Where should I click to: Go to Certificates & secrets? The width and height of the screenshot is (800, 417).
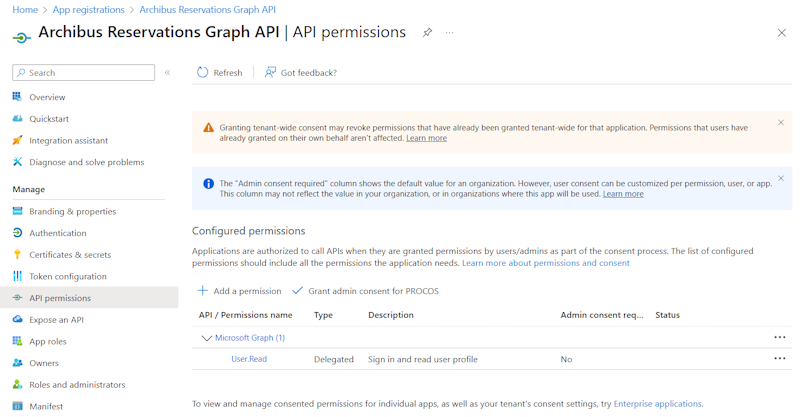70,255
